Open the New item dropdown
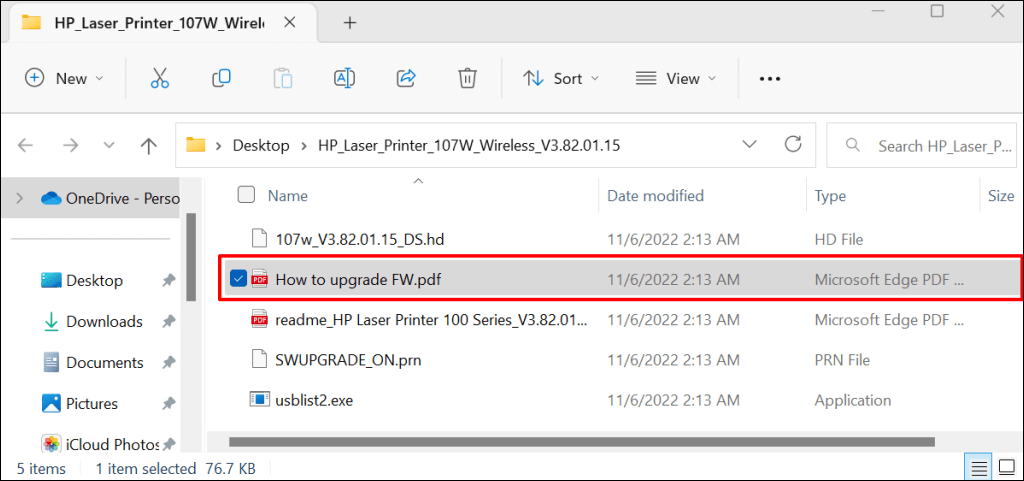 [64, 78]
